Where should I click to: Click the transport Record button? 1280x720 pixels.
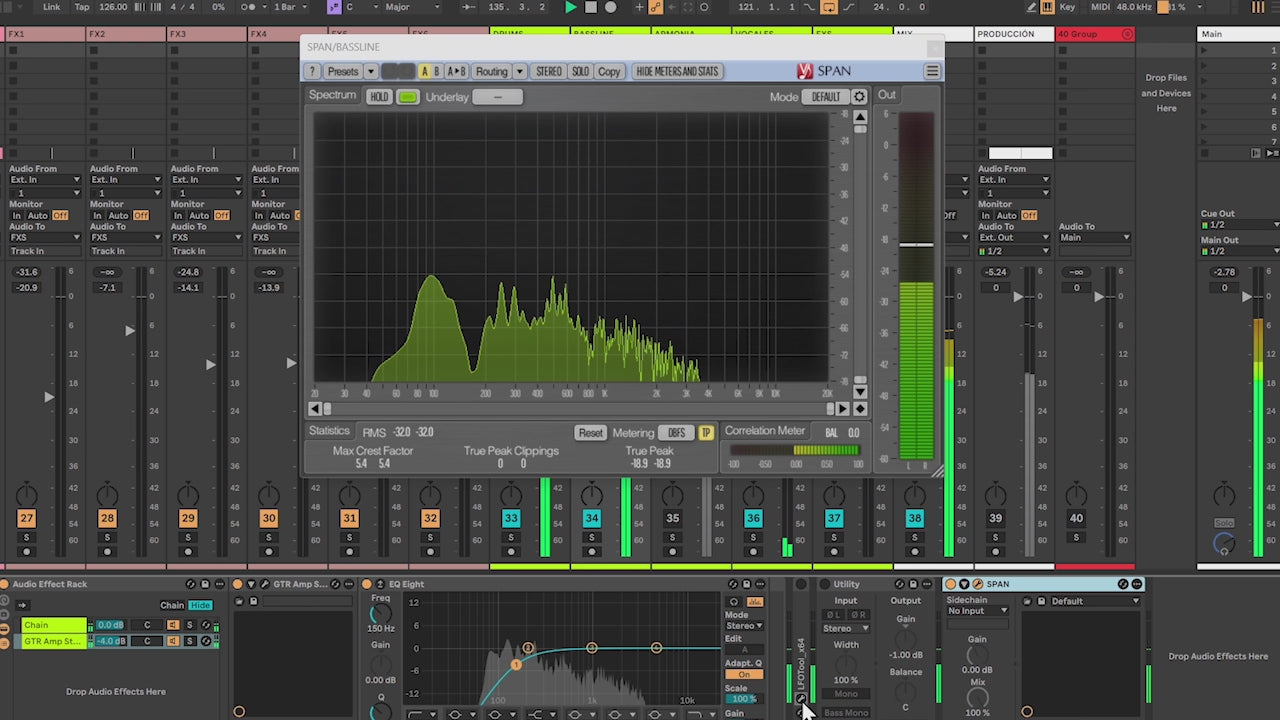[x=610, y=7]
